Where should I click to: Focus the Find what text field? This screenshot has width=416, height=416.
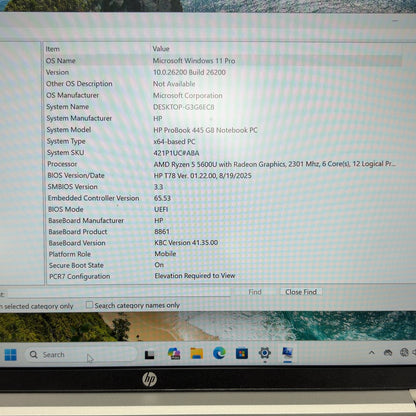coord(118,293)
